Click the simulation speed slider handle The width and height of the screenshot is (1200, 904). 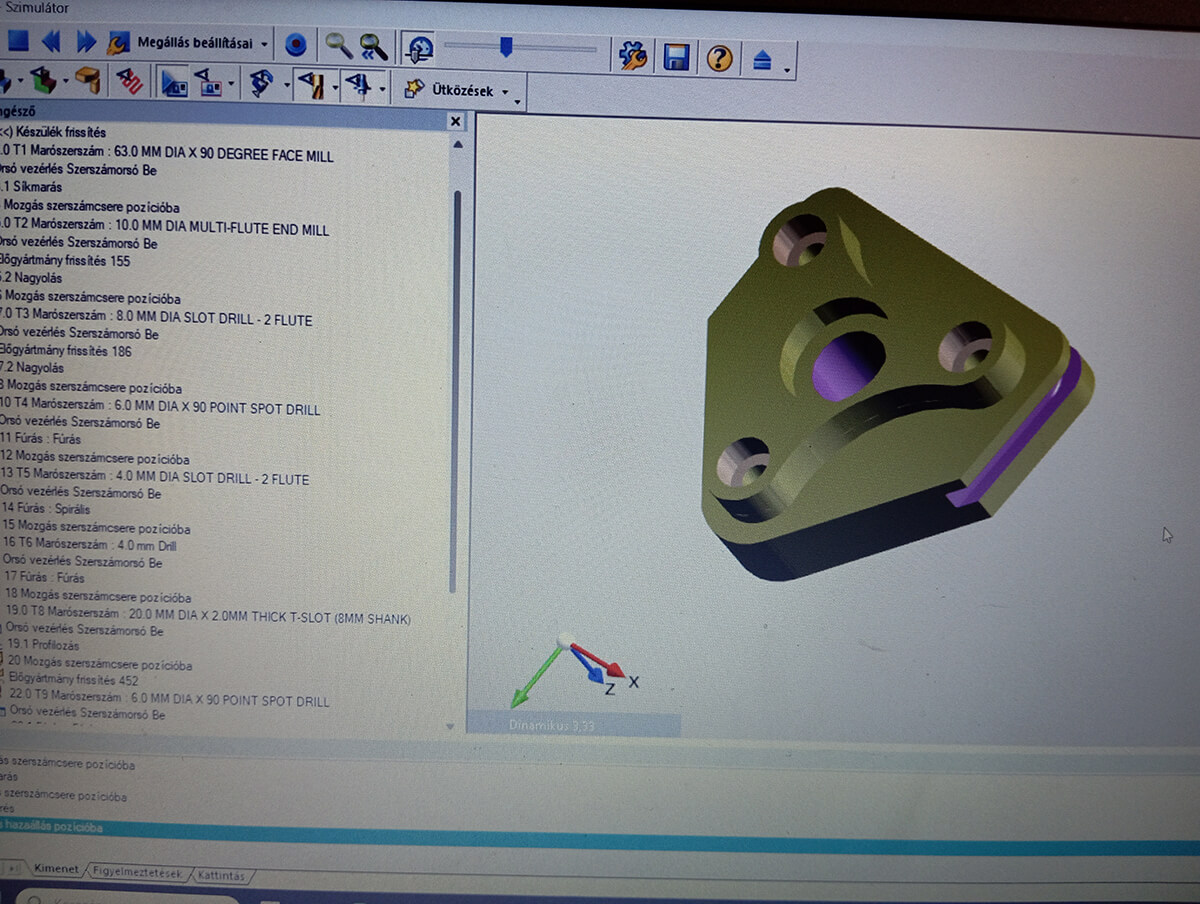pos(506,47)
